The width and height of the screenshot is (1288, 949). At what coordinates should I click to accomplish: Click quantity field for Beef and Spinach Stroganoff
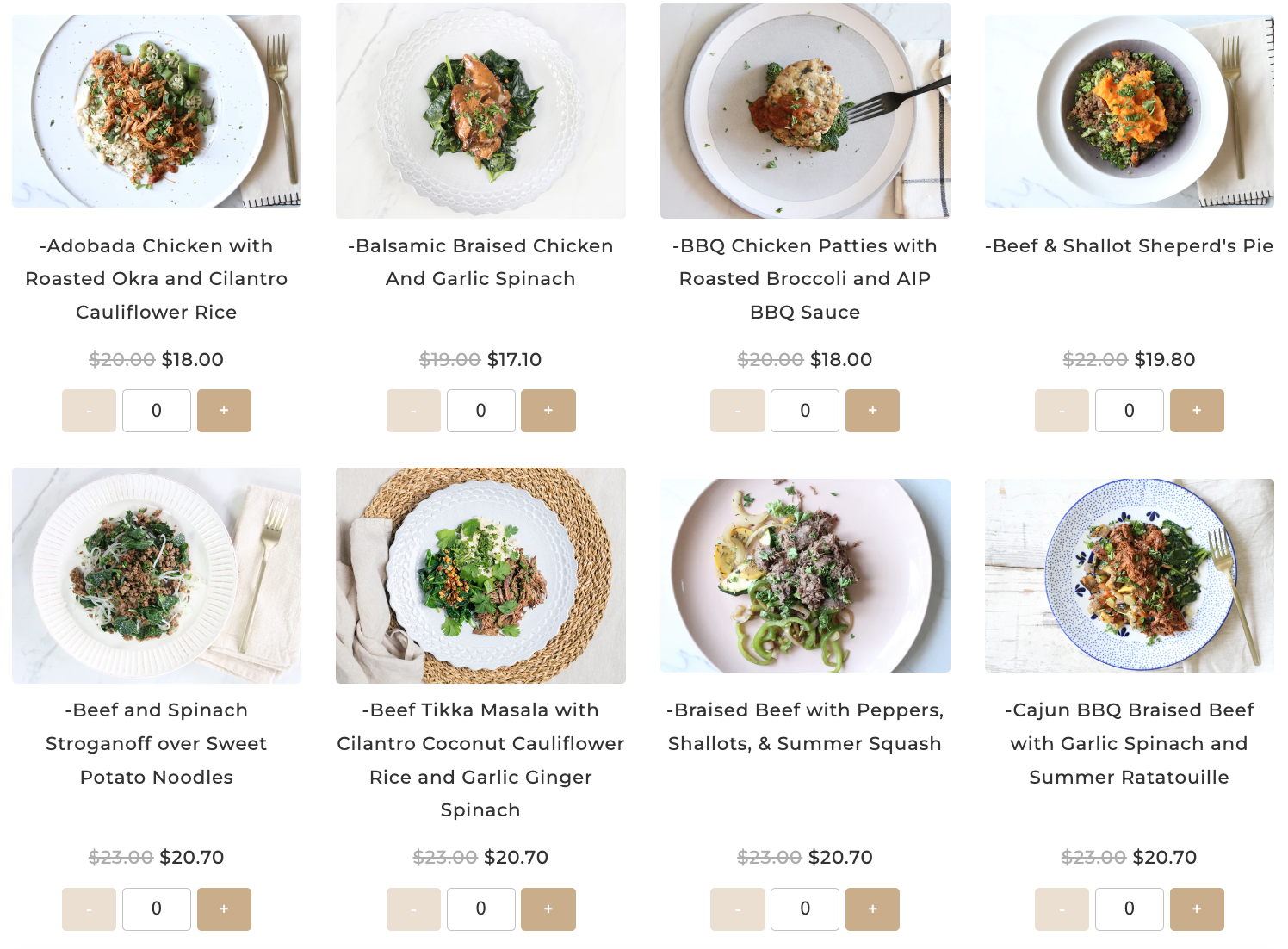click(x=156, y=909)
